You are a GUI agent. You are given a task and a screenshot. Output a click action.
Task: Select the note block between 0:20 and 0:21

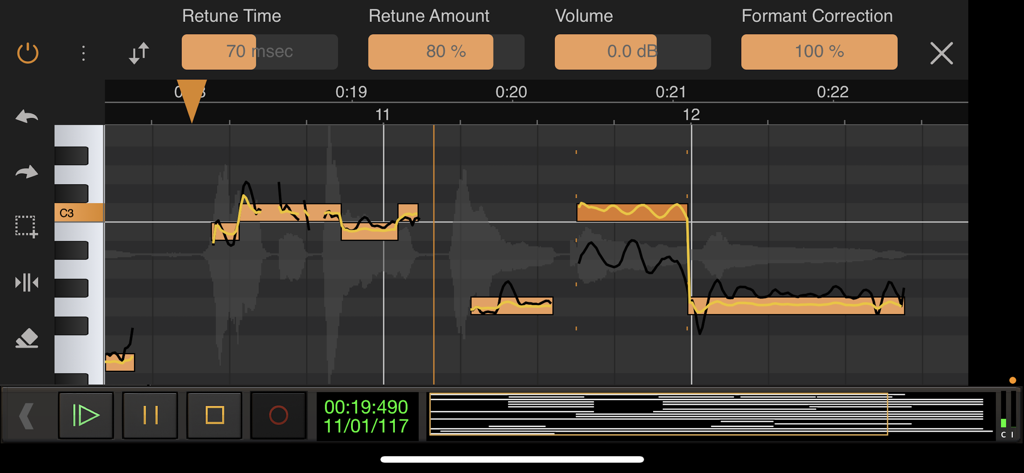coord(512,306)
